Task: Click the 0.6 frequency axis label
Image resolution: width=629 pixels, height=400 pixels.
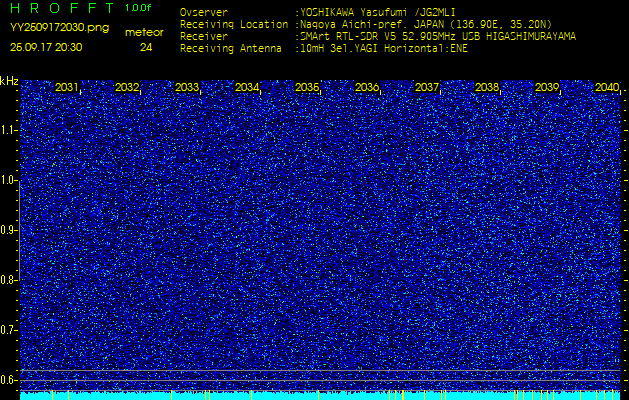Action: click(x=8, y=380)
